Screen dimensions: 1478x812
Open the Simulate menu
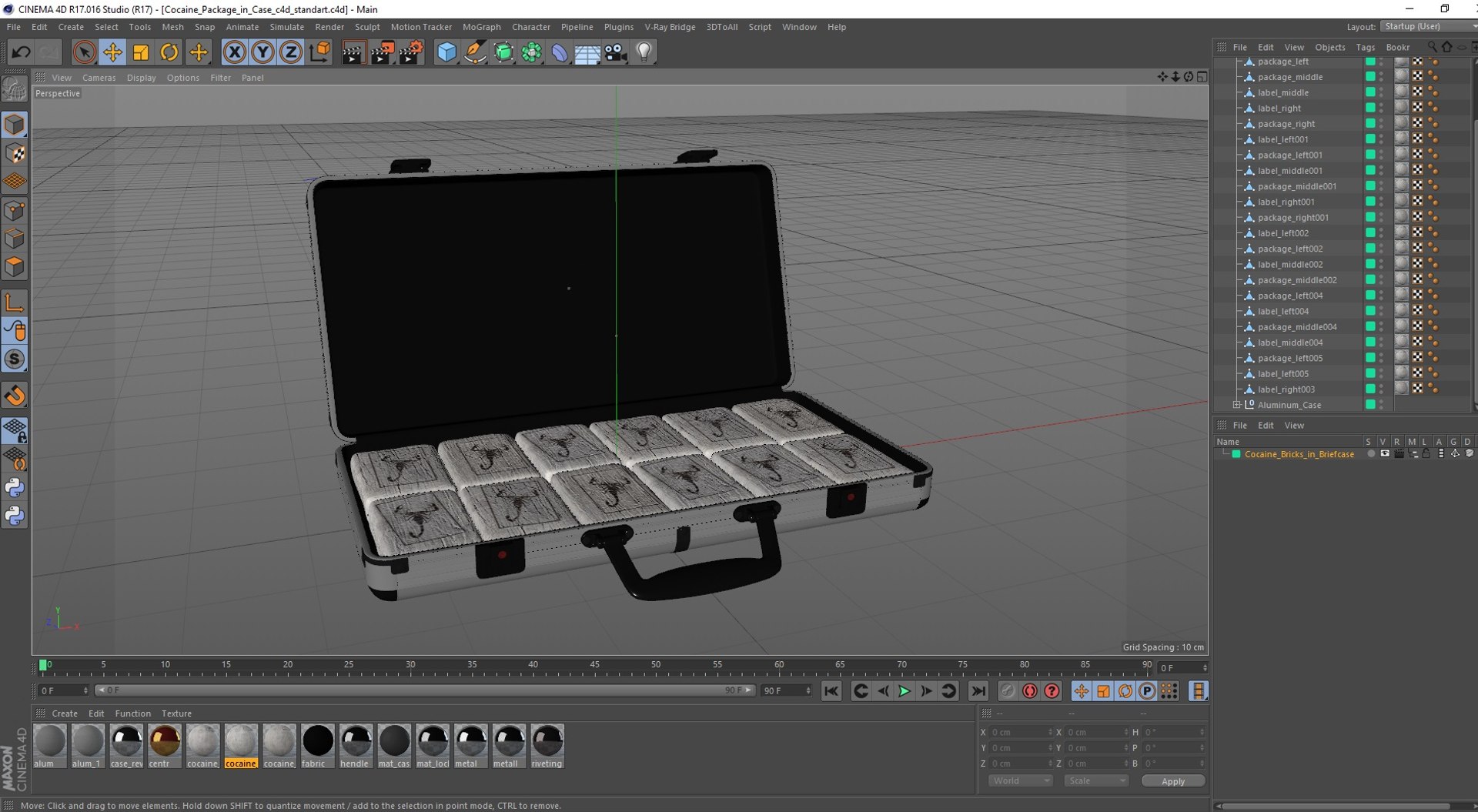pyautogui.click(x=286, y=27)
